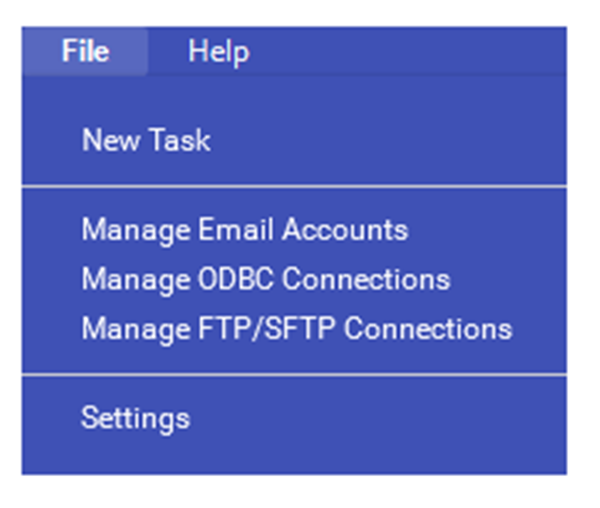The width and height of the screenshot is (600, 508).
Task: Collapse the open File menu
Action: tap(85, 51)
